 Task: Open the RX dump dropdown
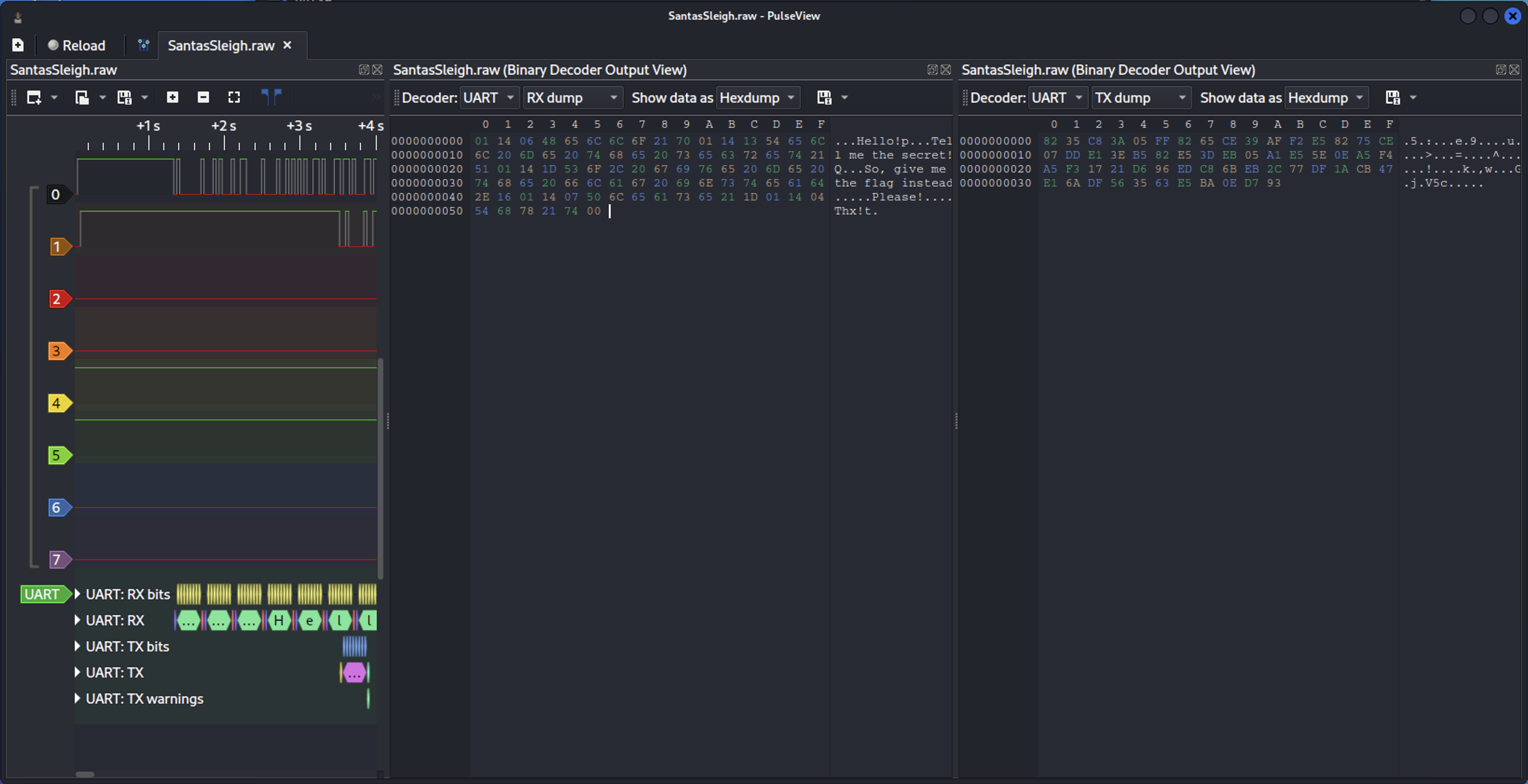pyautogui.click(x=572, y=97)
